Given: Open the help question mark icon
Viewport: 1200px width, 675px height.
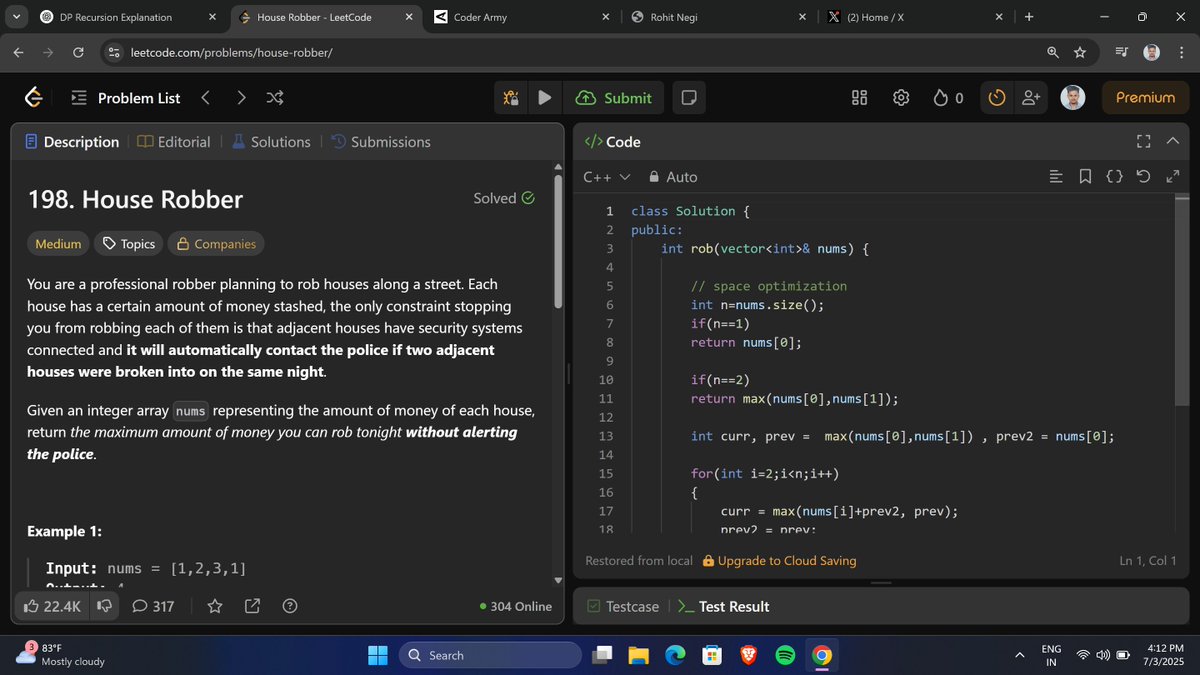Looking at the screenshot, I should 290,606.
